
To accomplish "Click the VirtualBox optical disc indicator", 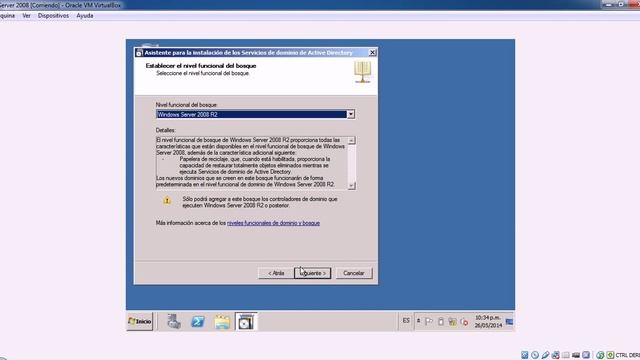I will click(535, 355).
